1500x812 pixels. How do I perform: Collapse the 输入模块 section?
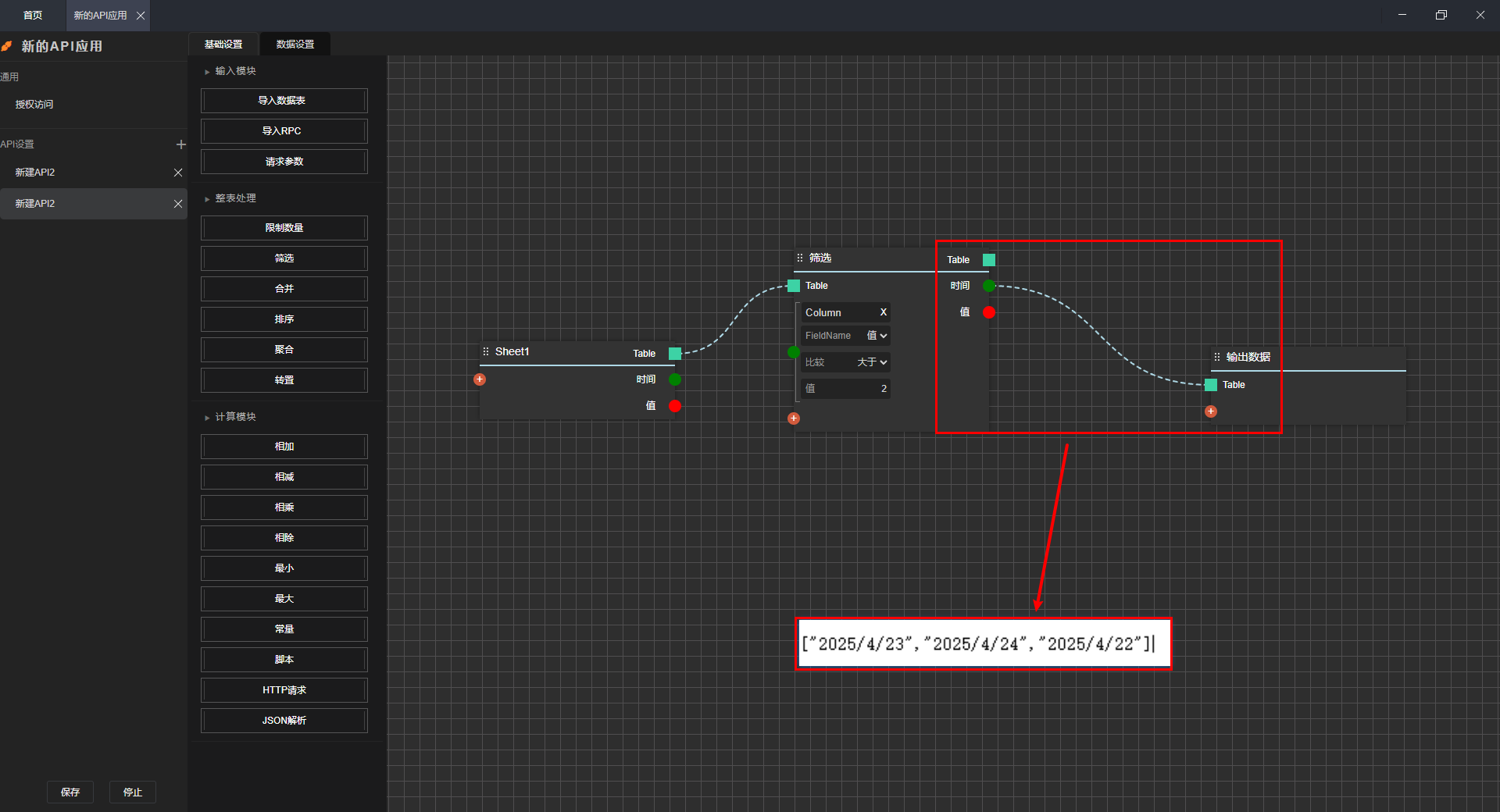click(207, 72)
